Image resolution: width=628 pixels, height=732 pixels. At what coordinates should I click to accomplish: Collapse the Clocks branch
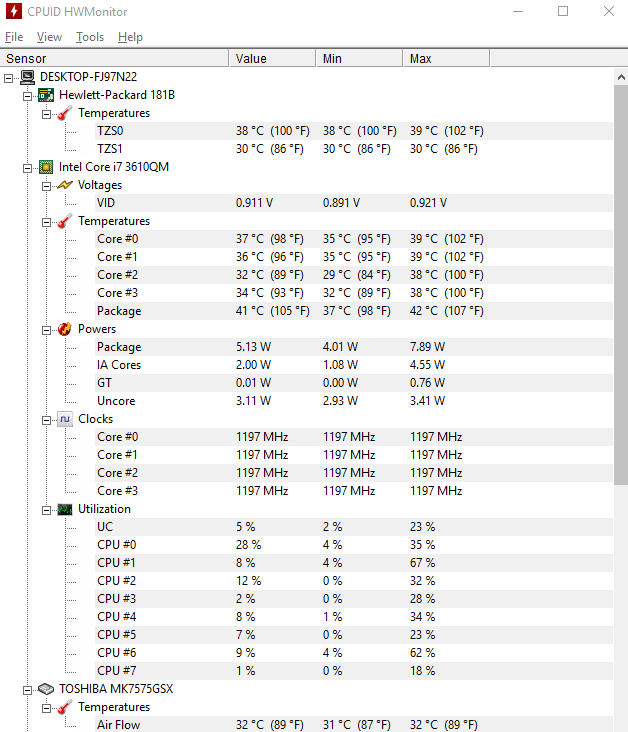point(46,420)
